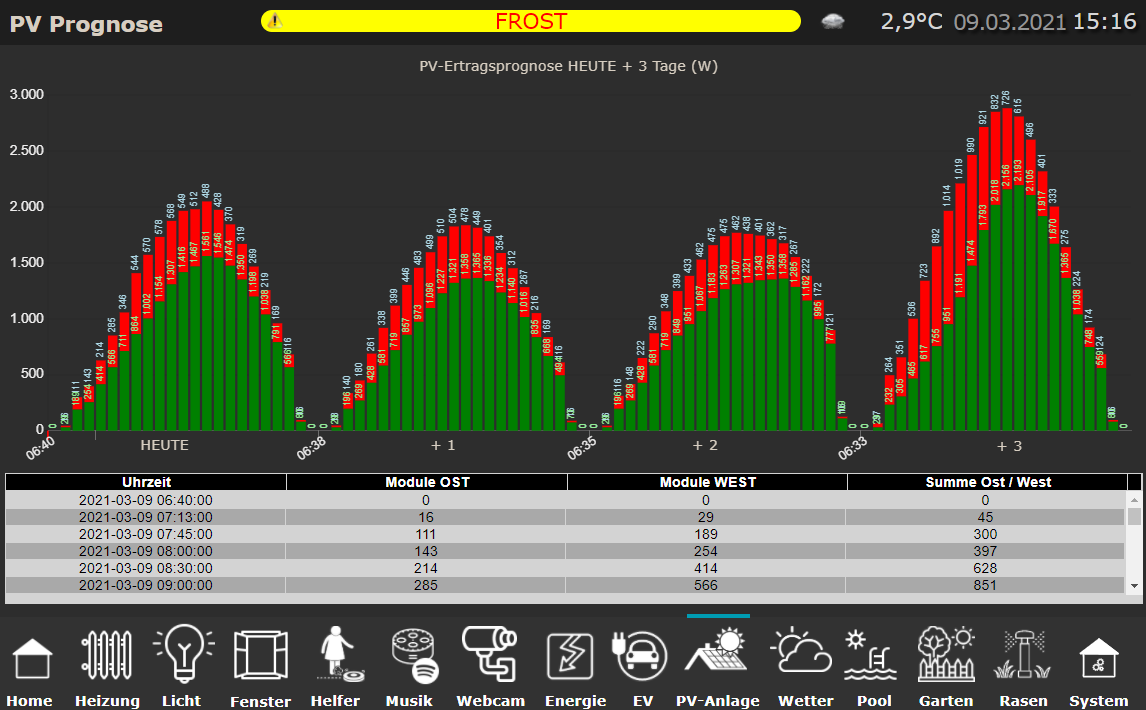Open the PV-Anlage solar panel icon

tap(716, 651)
